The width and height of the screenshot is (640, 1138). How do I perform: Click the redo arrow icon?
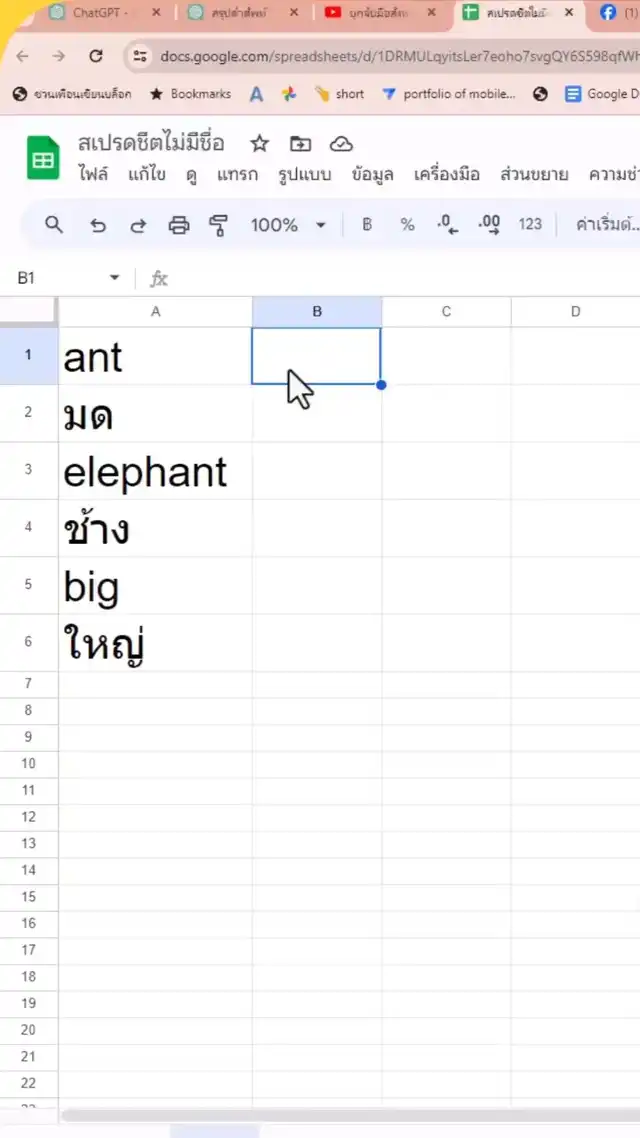pyautogui.click(x=138, y=225)
